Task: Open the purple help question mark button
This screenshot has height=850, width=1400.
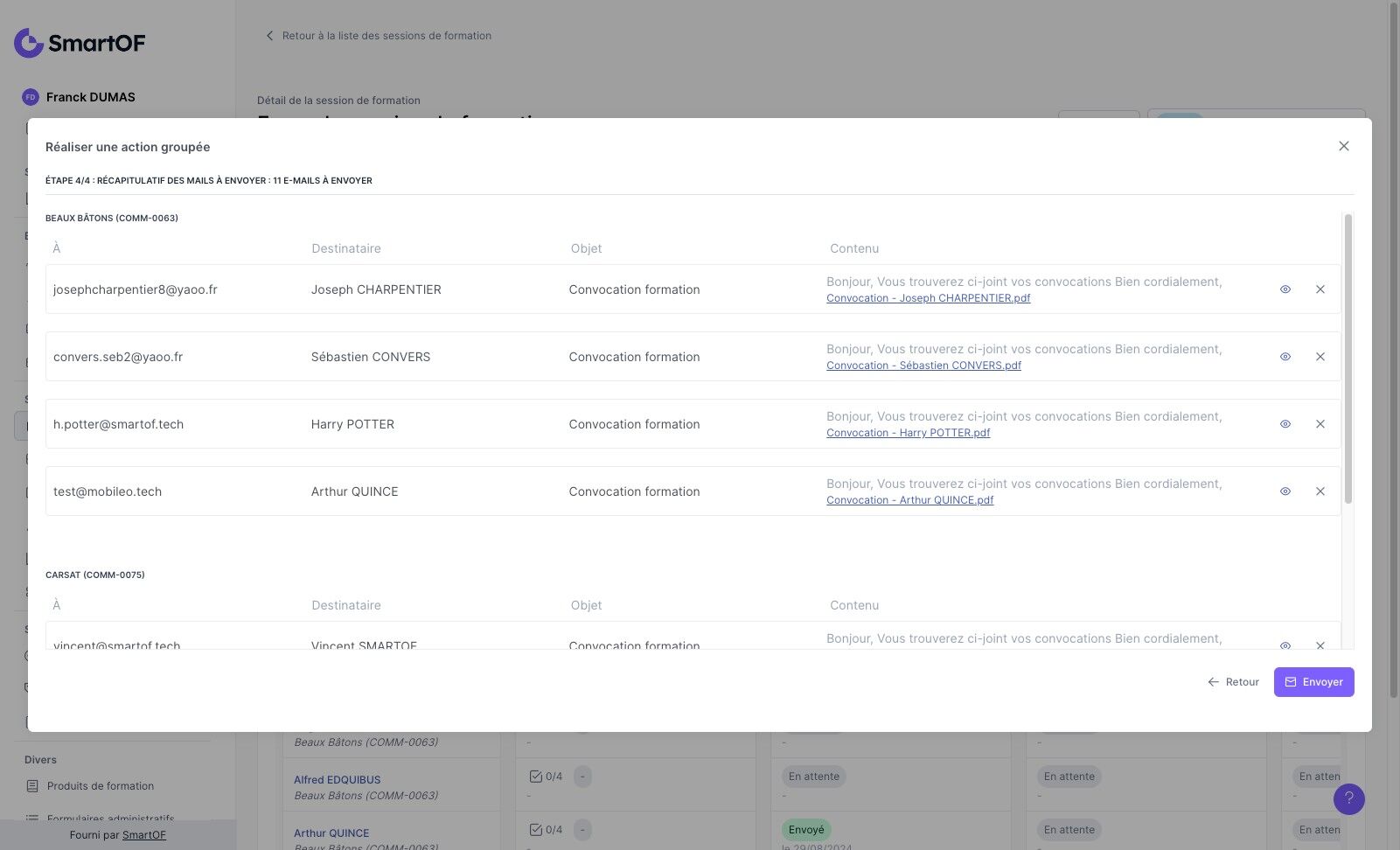Action: pyautogui.click(x=1348, y=798)
